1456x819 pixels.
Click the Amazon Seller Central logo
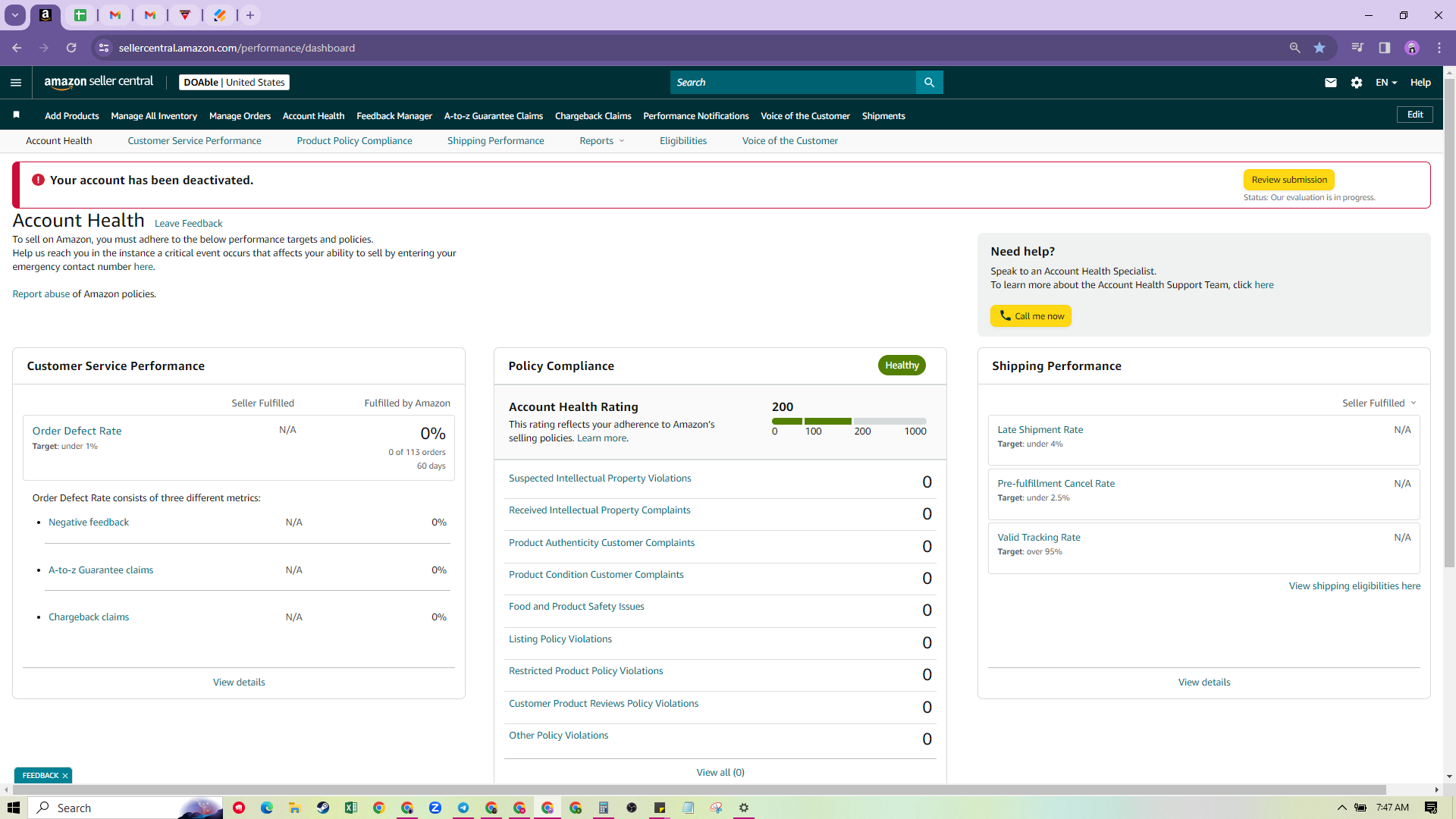point(99,82)
